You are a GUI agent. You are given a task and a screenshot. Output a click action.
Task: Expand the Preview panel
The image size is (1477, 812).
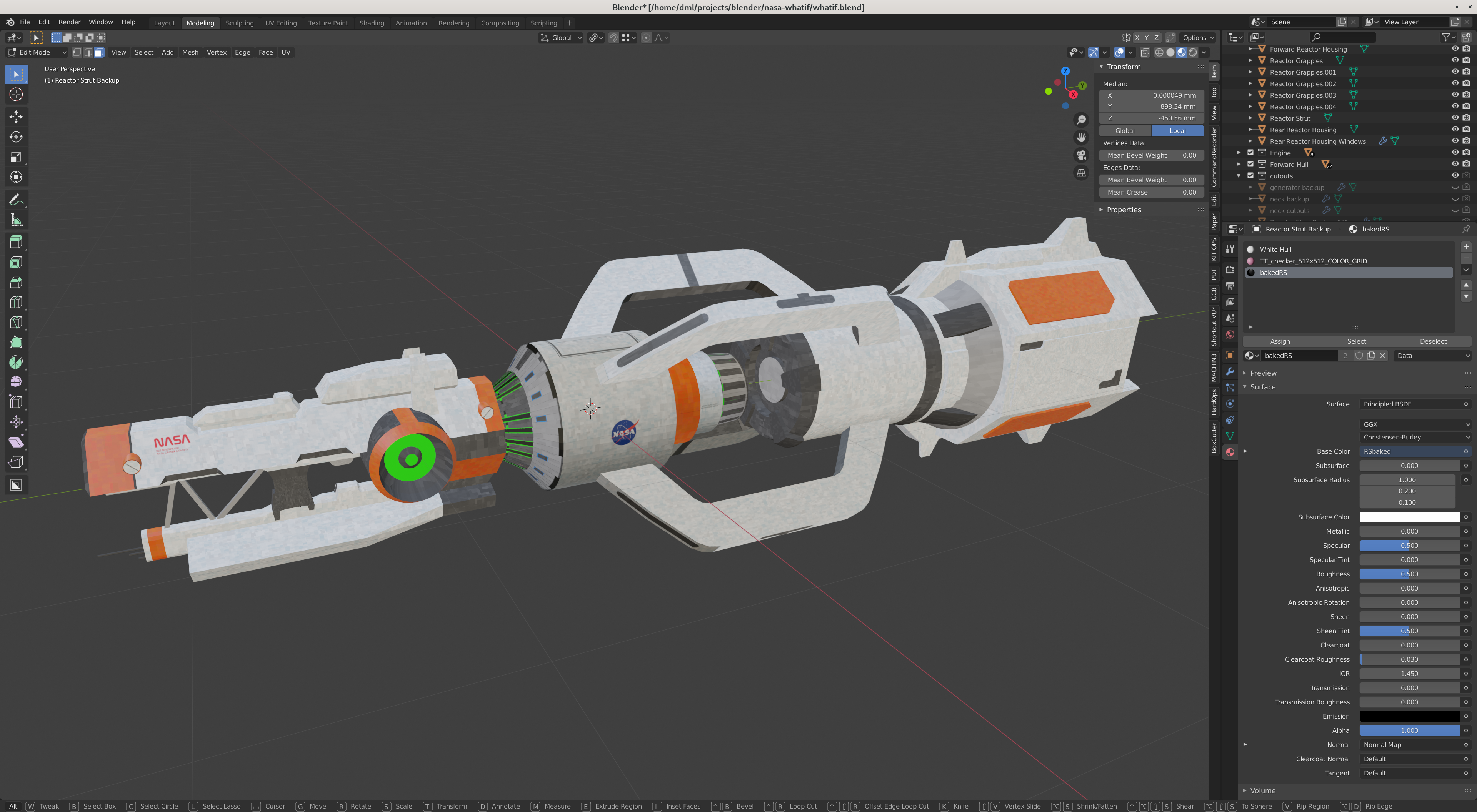point(1263,373)
